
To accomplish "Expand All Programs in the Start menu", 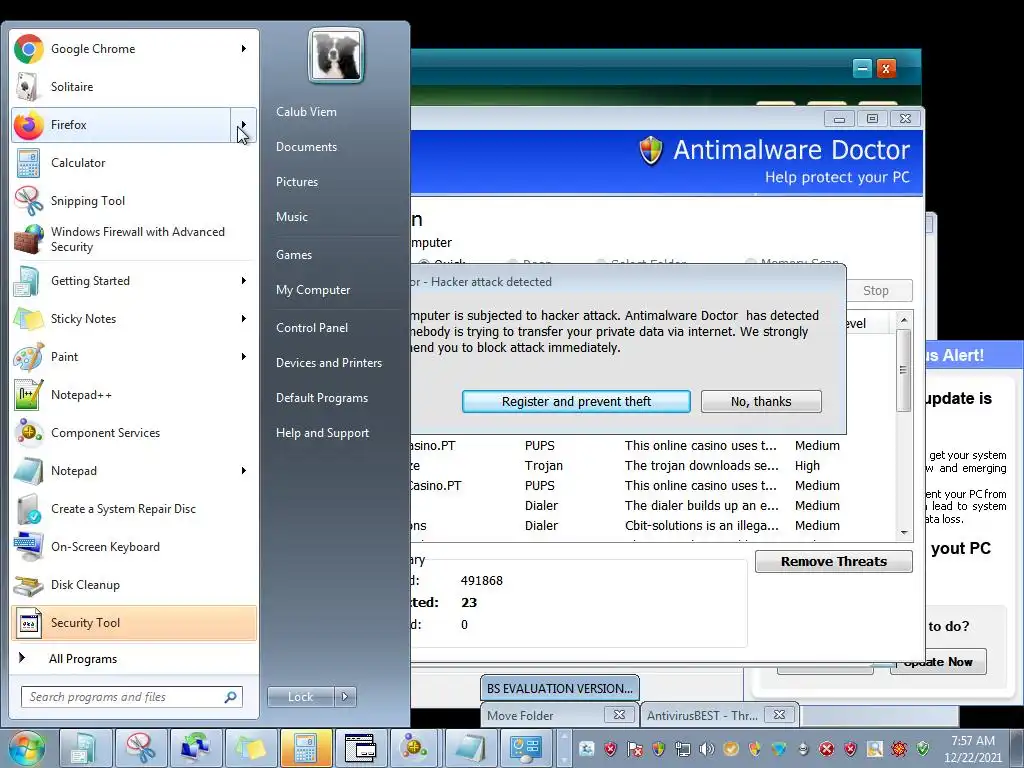I will (134, 658).
